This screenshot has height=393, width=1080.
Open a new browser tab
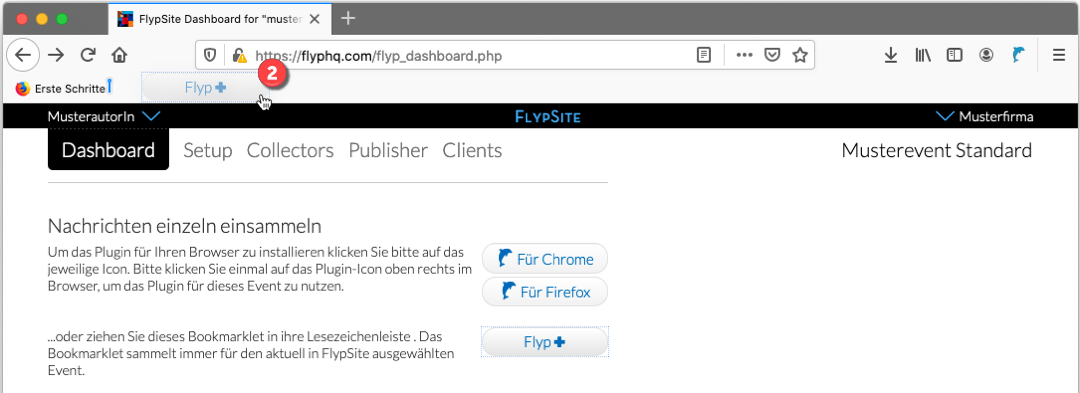pos(349,19)
